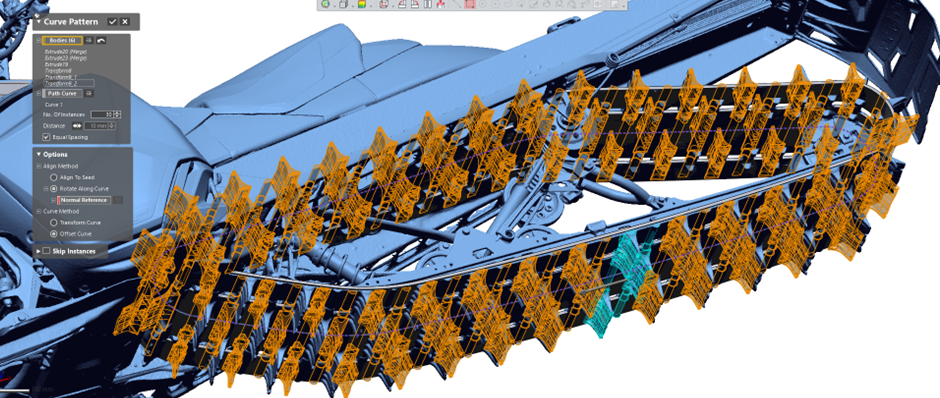Cancel Curve Pattern with the X button
Image resolution: width=940 pixels, height=398 pixels.
tap(125, 22)
